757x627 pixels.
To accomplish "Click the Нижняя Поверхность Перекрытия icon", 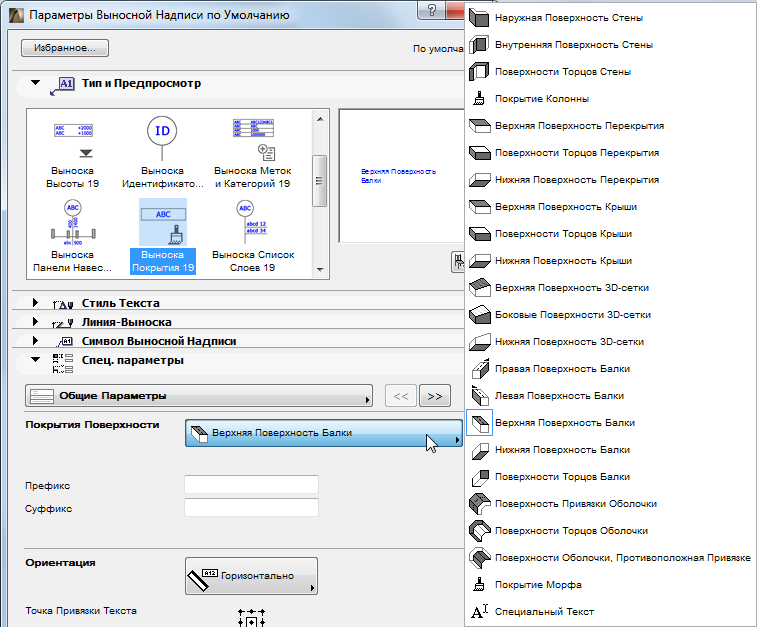I will pyautogui.click(x=479, y=180).
